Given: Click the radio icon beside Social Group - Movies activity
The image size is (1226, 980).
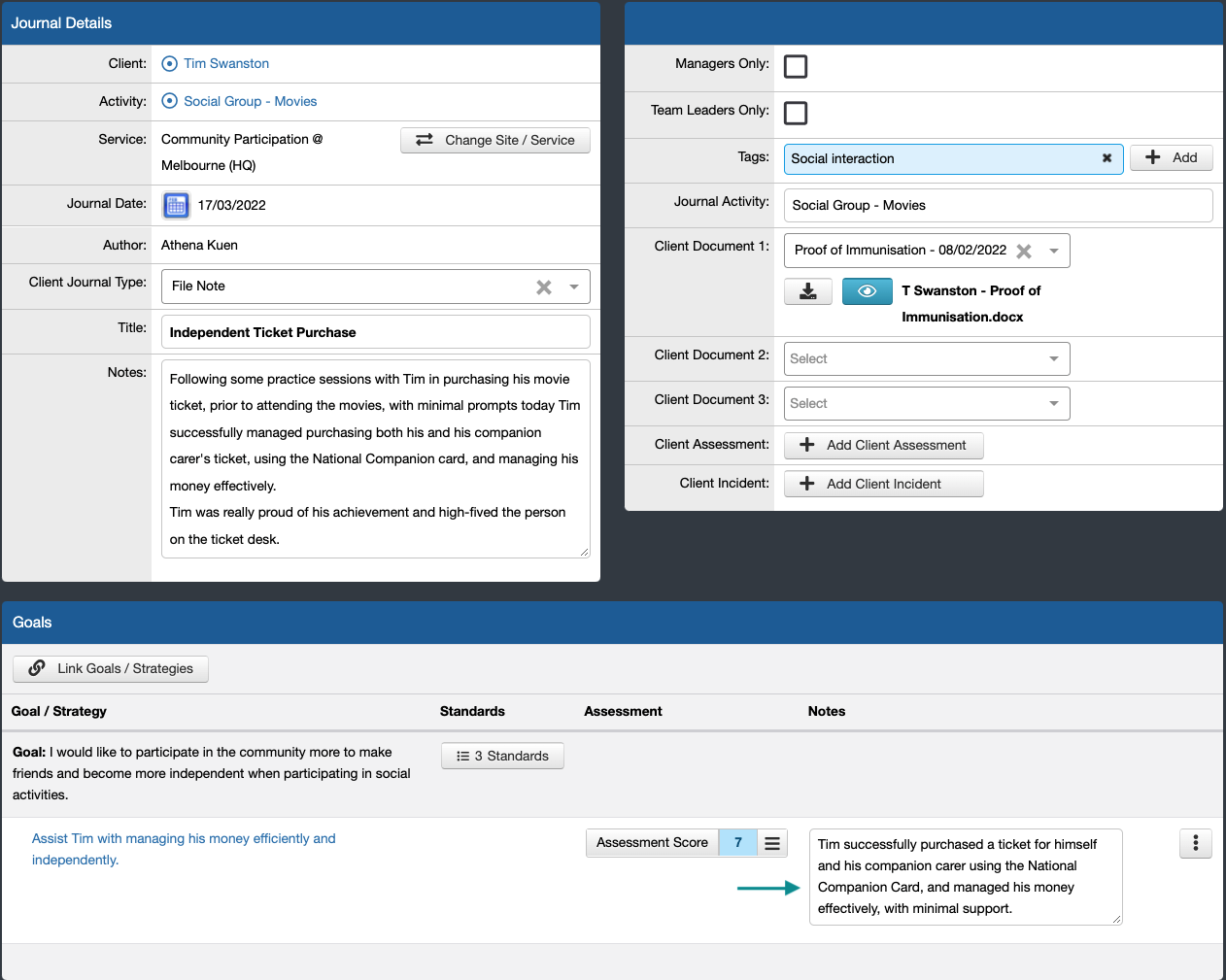Looking at the screenshot, I should pyautogui.click(x=169, y=101).
